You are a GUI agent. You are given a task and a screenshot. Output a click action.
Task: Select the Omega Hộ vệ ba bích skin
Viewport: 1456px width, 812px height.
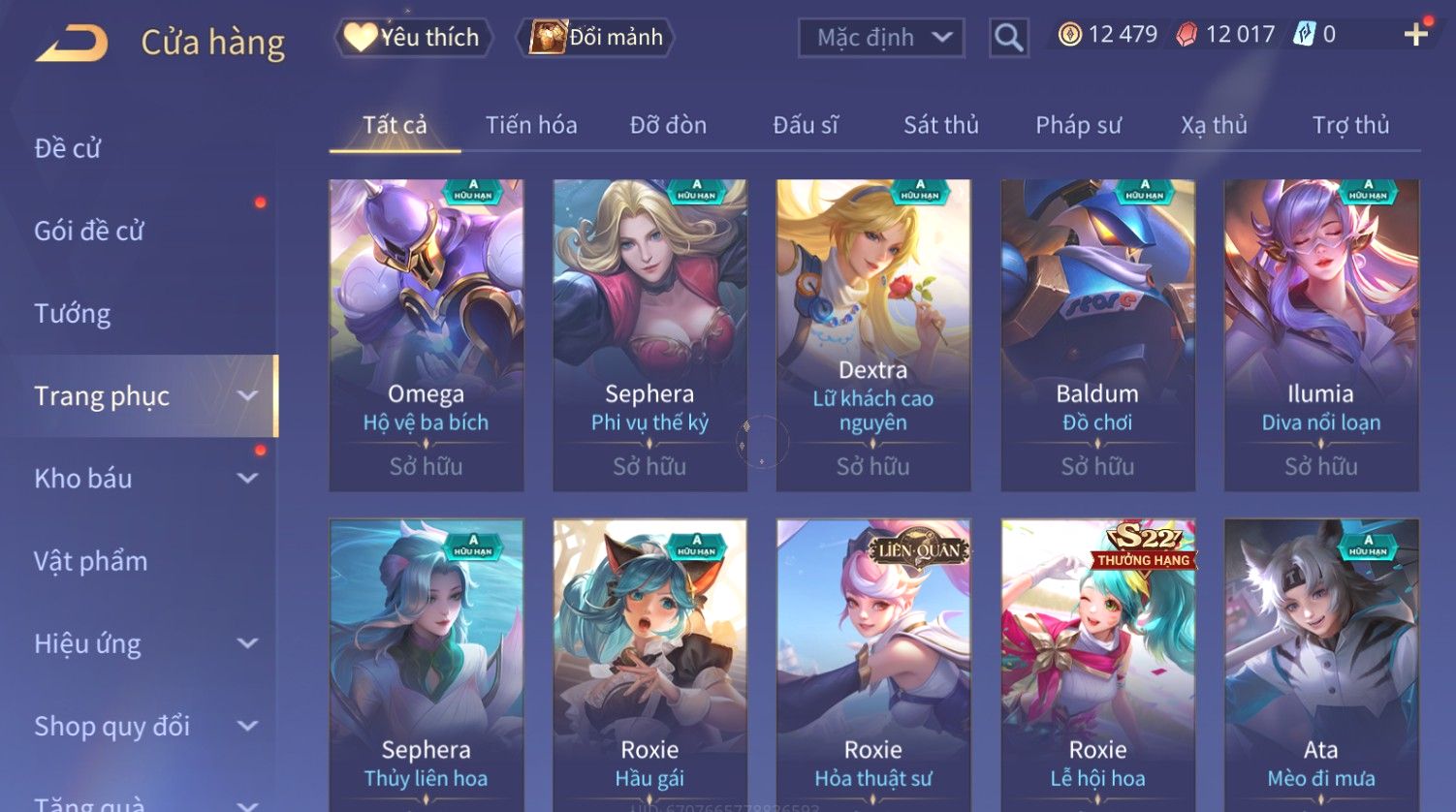(427, 335)
